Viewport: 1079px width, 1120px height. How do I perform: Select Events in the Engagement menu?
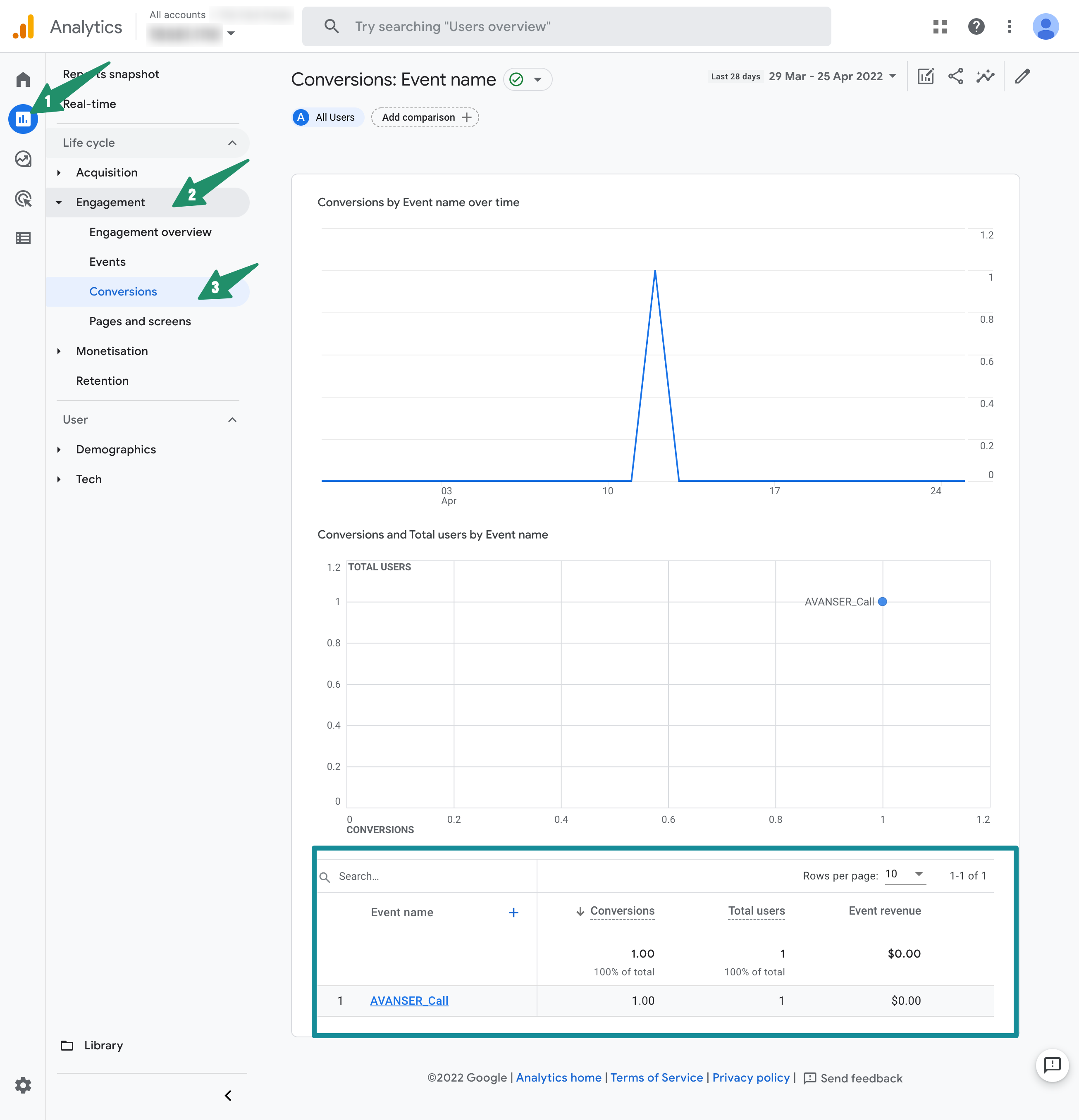click(x=107, y=262)
